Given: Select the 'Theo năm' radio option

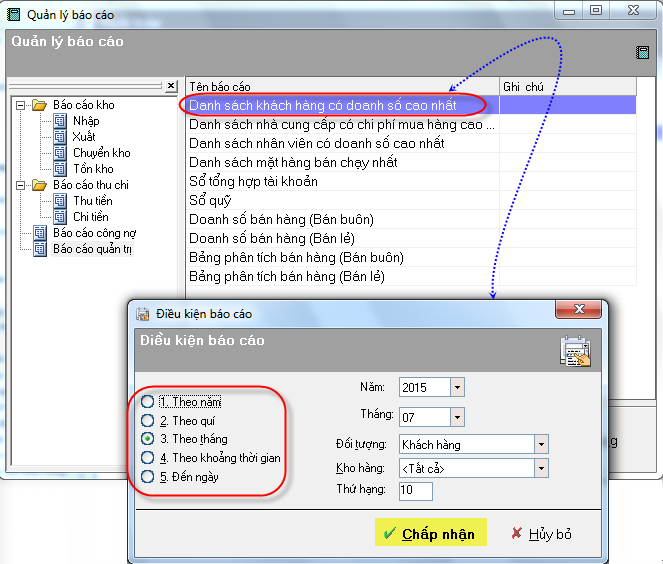Looking at the screenshot, I should coord(148,402).
